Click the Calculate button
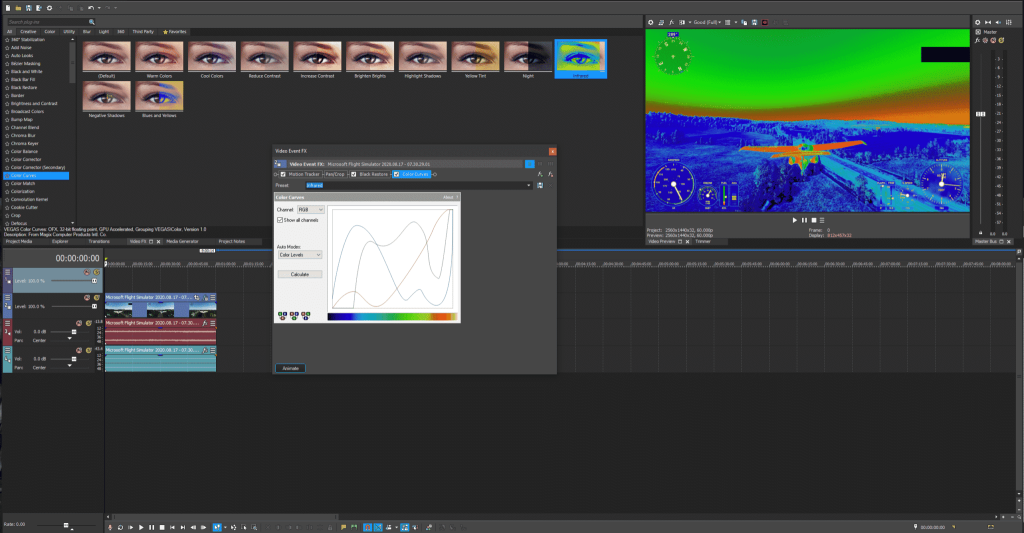 point(299,273)
